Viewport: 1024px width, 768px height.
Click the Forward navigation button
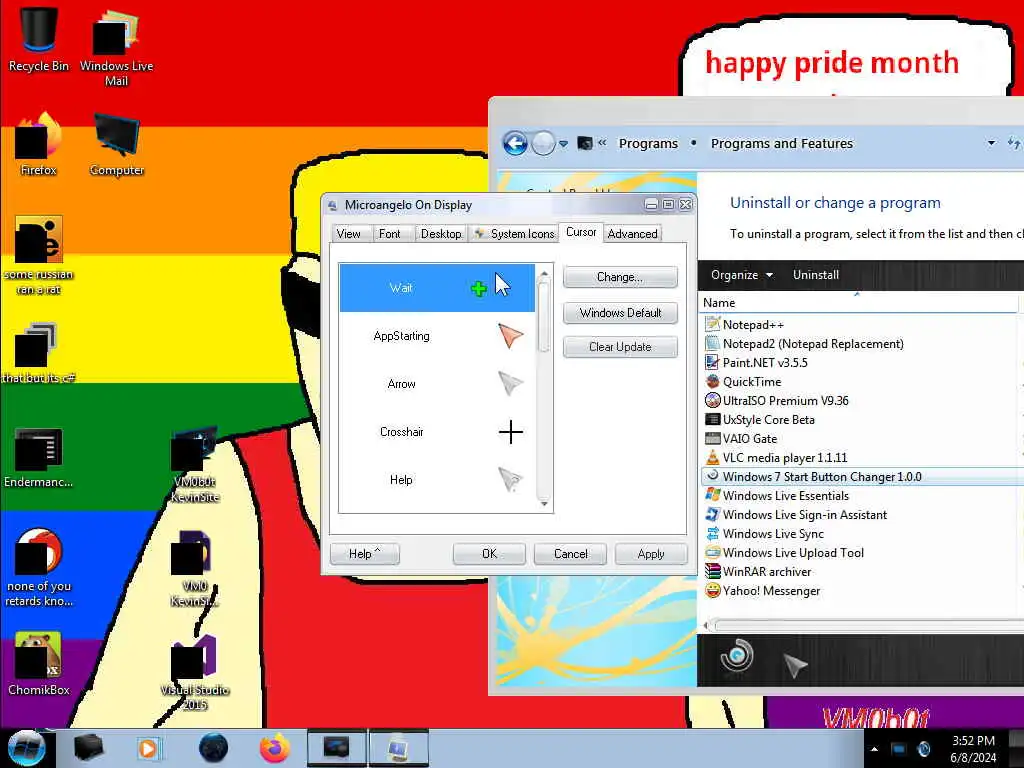[543, 143]
